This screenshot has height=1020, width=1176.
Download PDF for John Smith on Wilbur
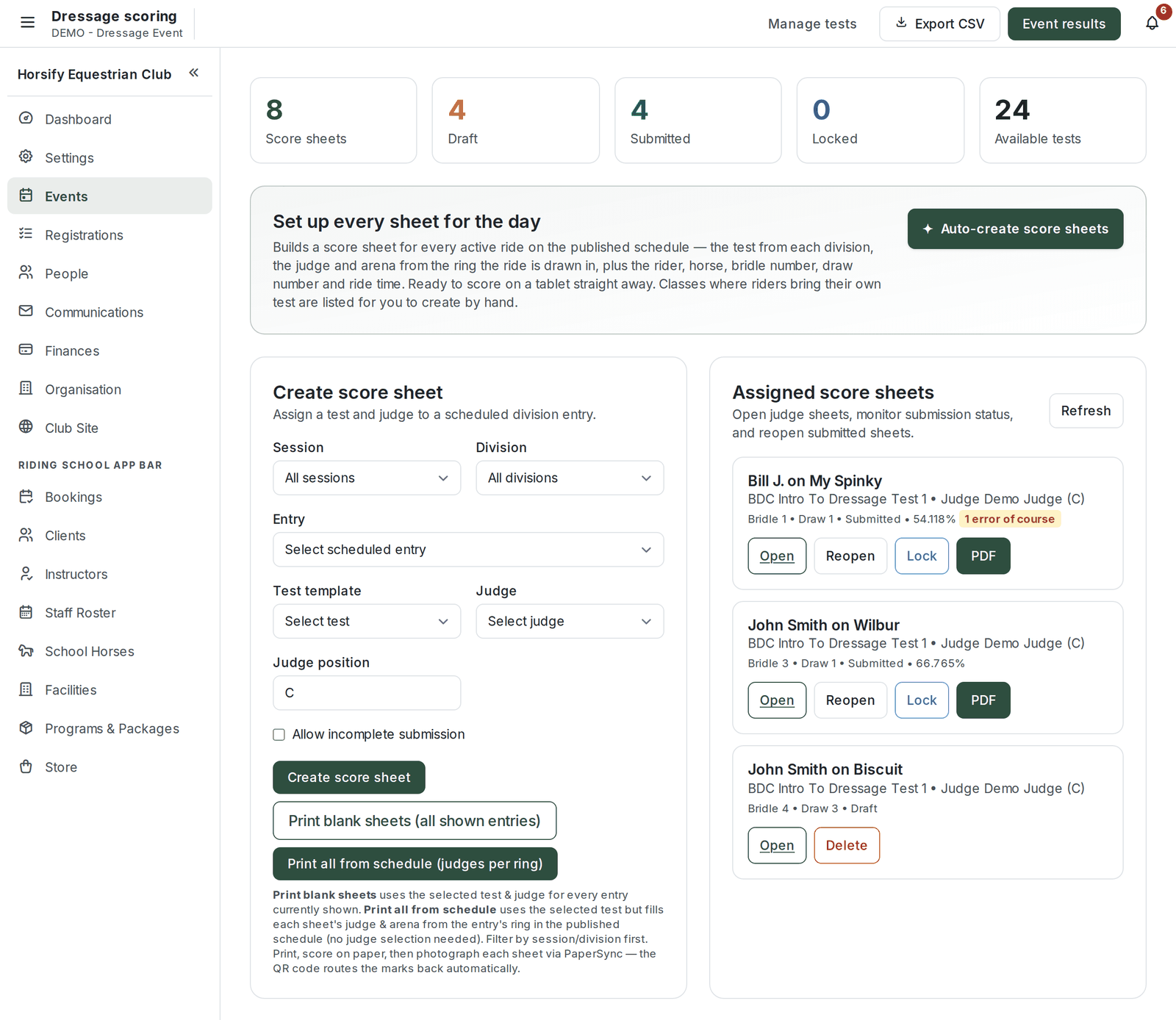[x=983, y=700]
